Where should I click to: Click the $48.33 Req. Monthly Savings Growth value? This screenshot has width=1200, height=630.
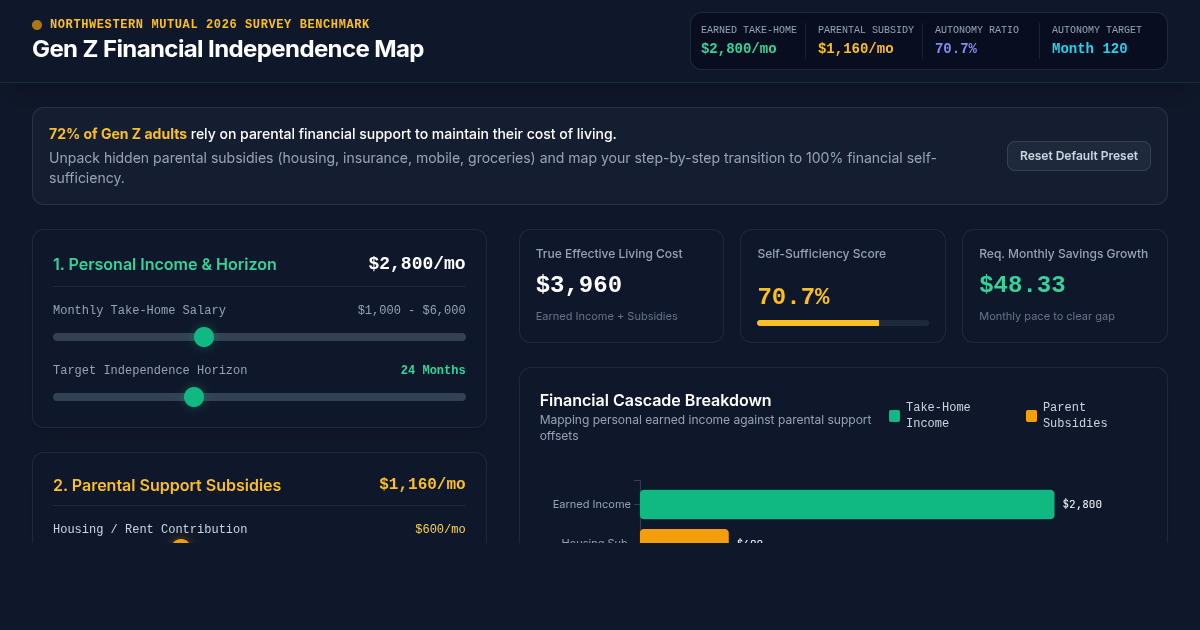1022,285
